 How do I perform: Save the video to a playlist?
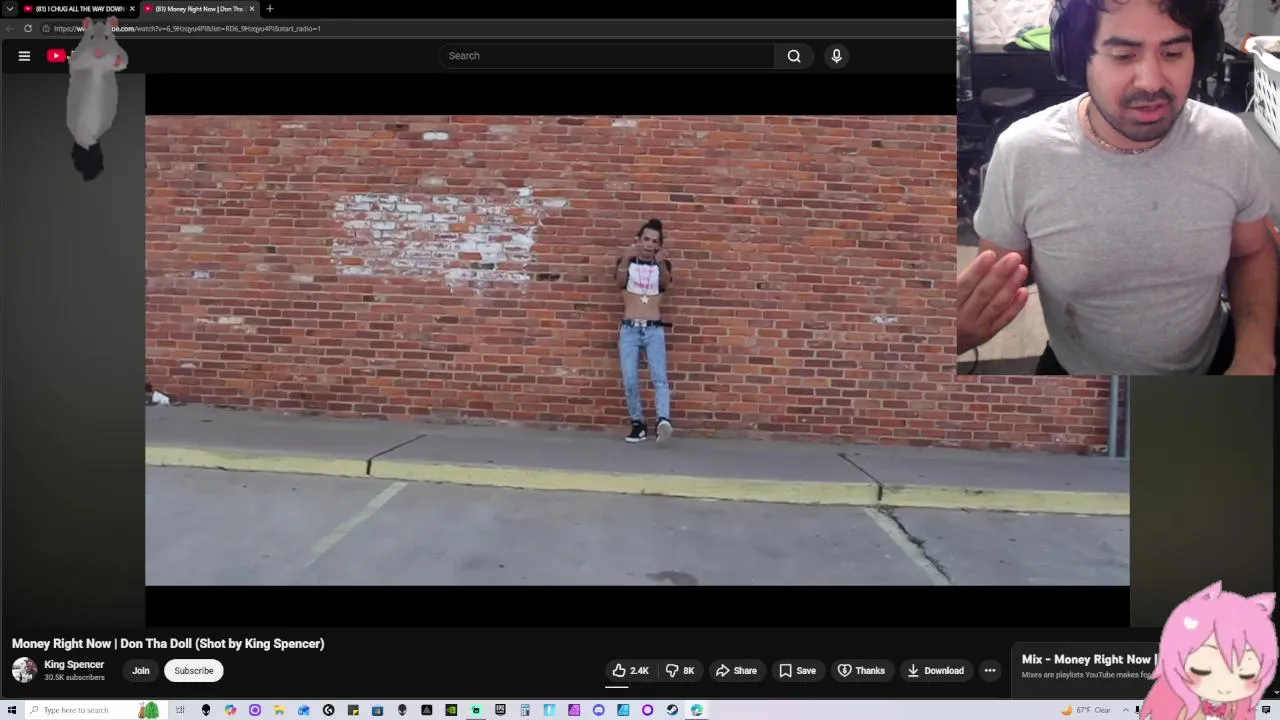(x=797, y=671)
